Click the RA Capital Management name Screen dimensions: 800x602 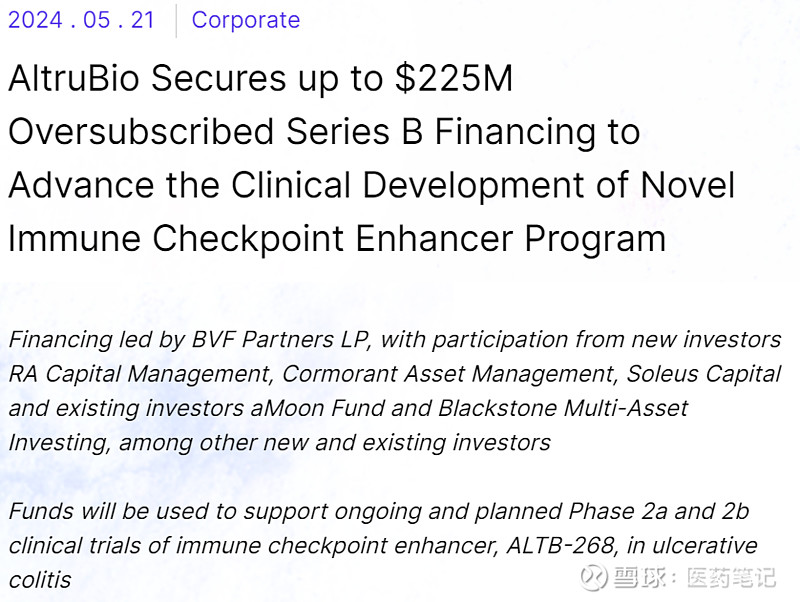pos(140,375)
